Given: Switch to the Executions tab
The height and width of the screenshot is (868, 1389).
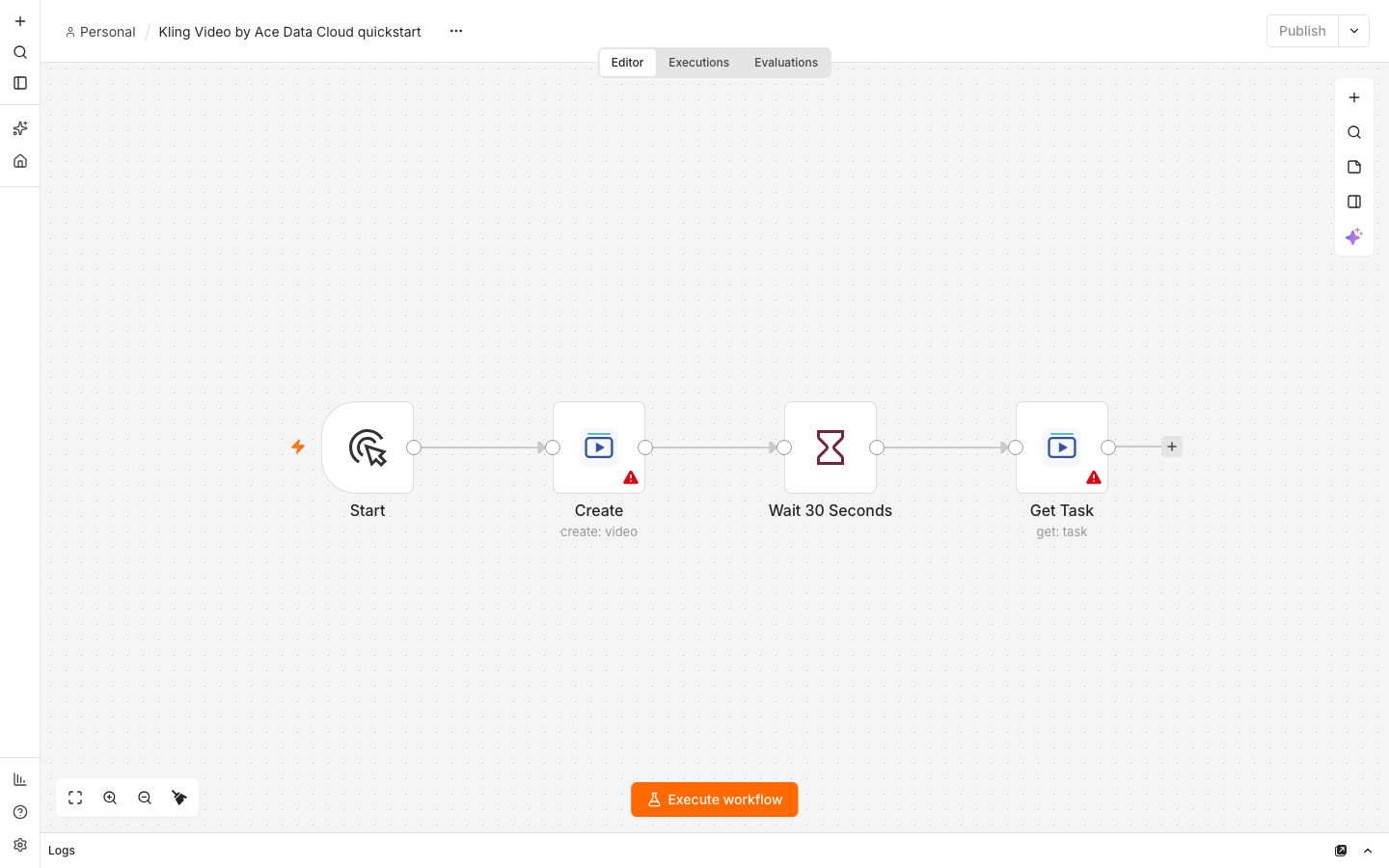Looking at the screenshot, I should pos(699,63).
